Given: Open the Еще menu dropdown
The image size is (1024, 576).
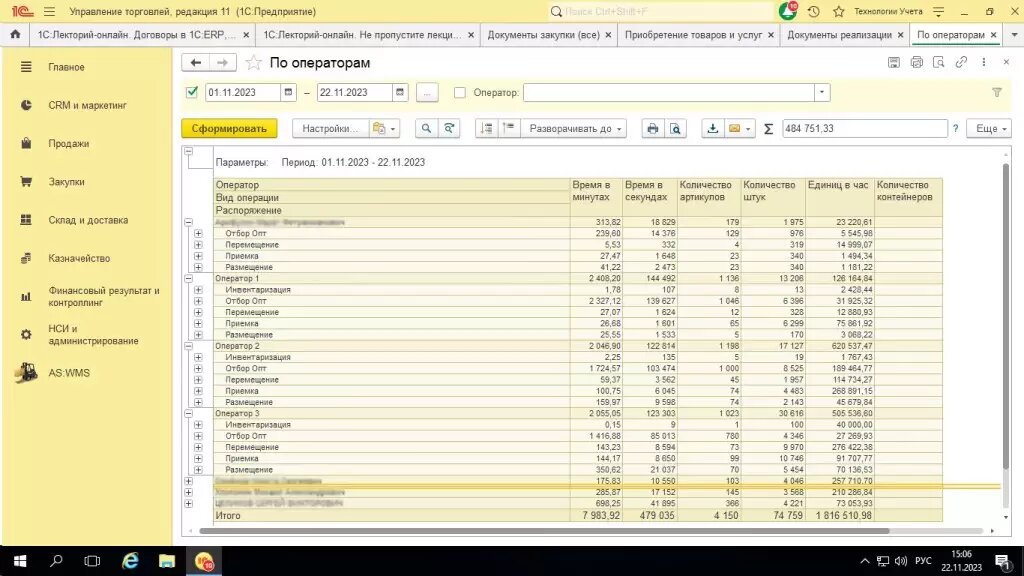Looking at the screenshot, I should [990, 129].
